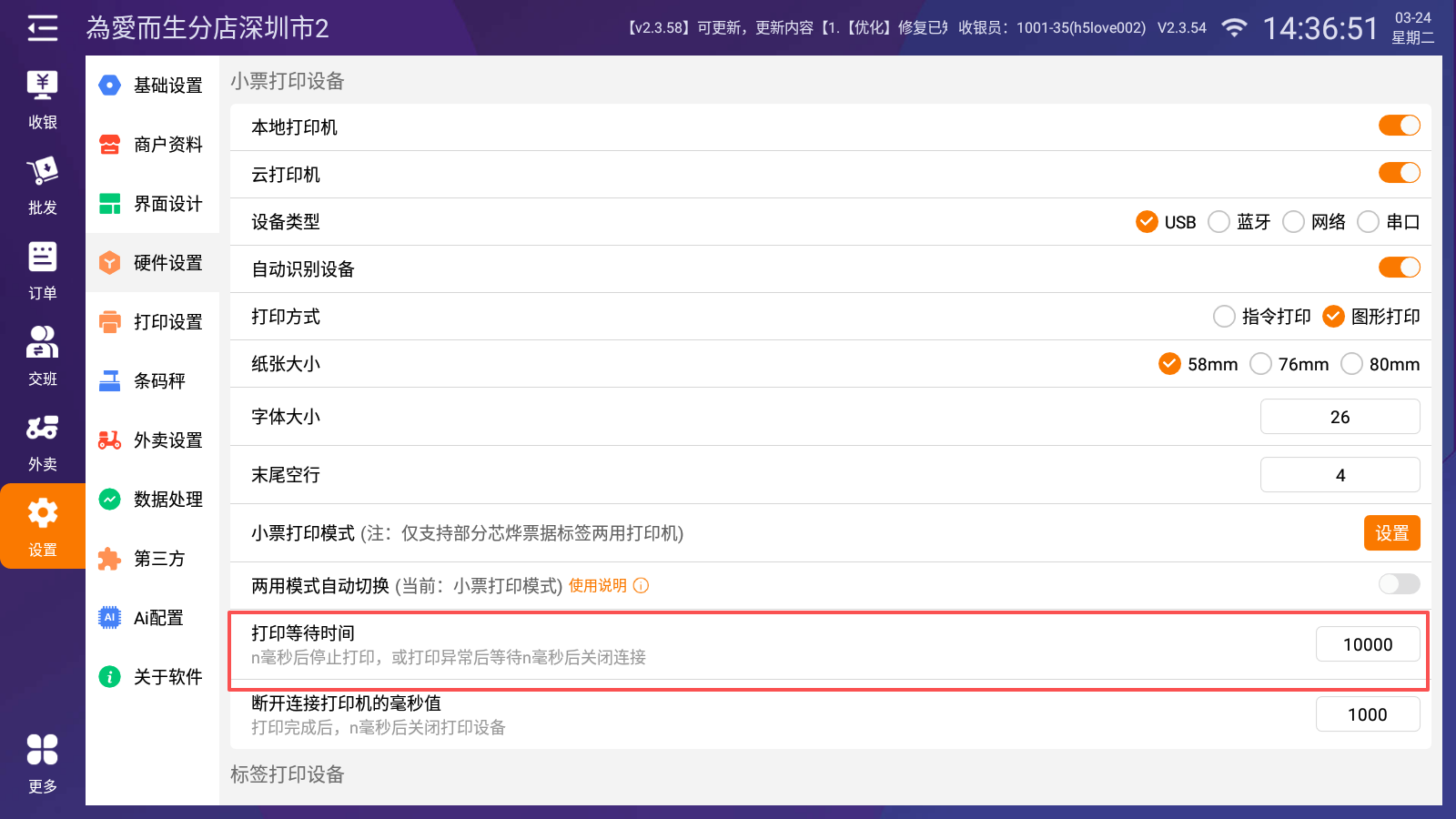Turn off the 云打印机 switch
Viewport: 1456px width, 819px height.
coord(1399,173)
